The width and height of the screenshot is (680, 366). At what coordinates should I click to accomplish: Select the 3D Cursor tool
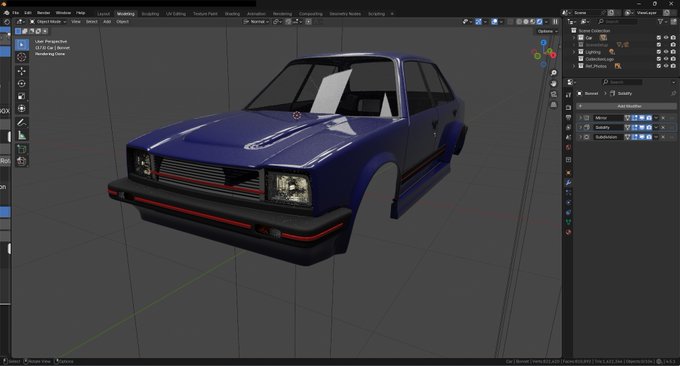[x=22, y=57]
